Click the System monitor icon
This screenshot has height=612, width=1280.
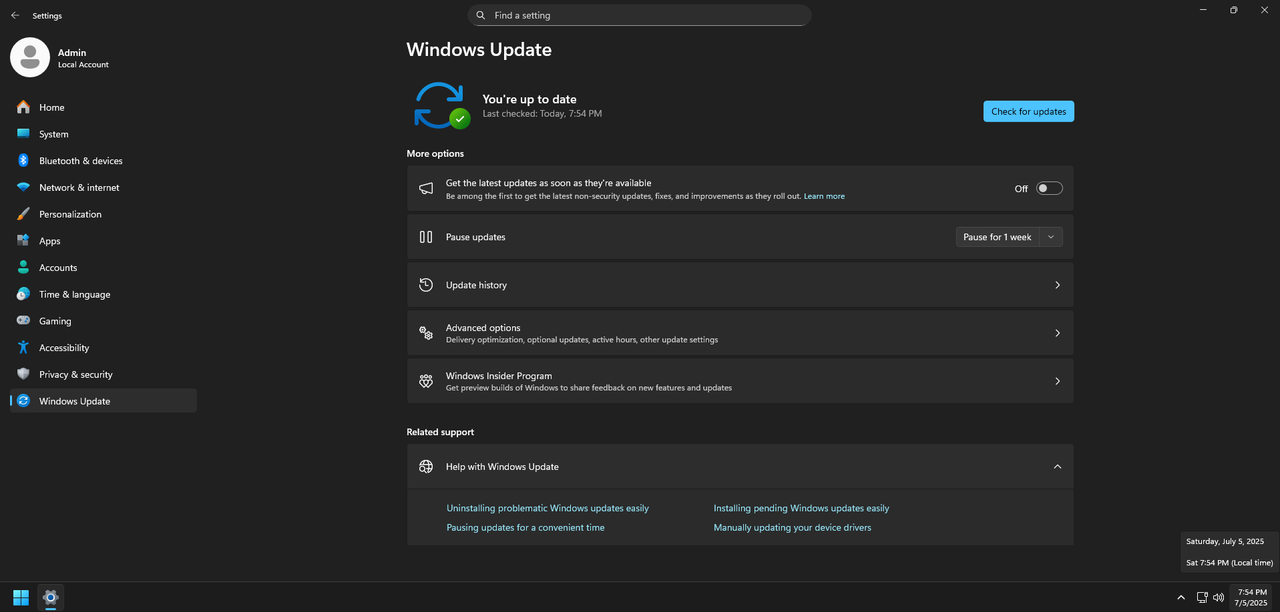(x=23, y=134)
